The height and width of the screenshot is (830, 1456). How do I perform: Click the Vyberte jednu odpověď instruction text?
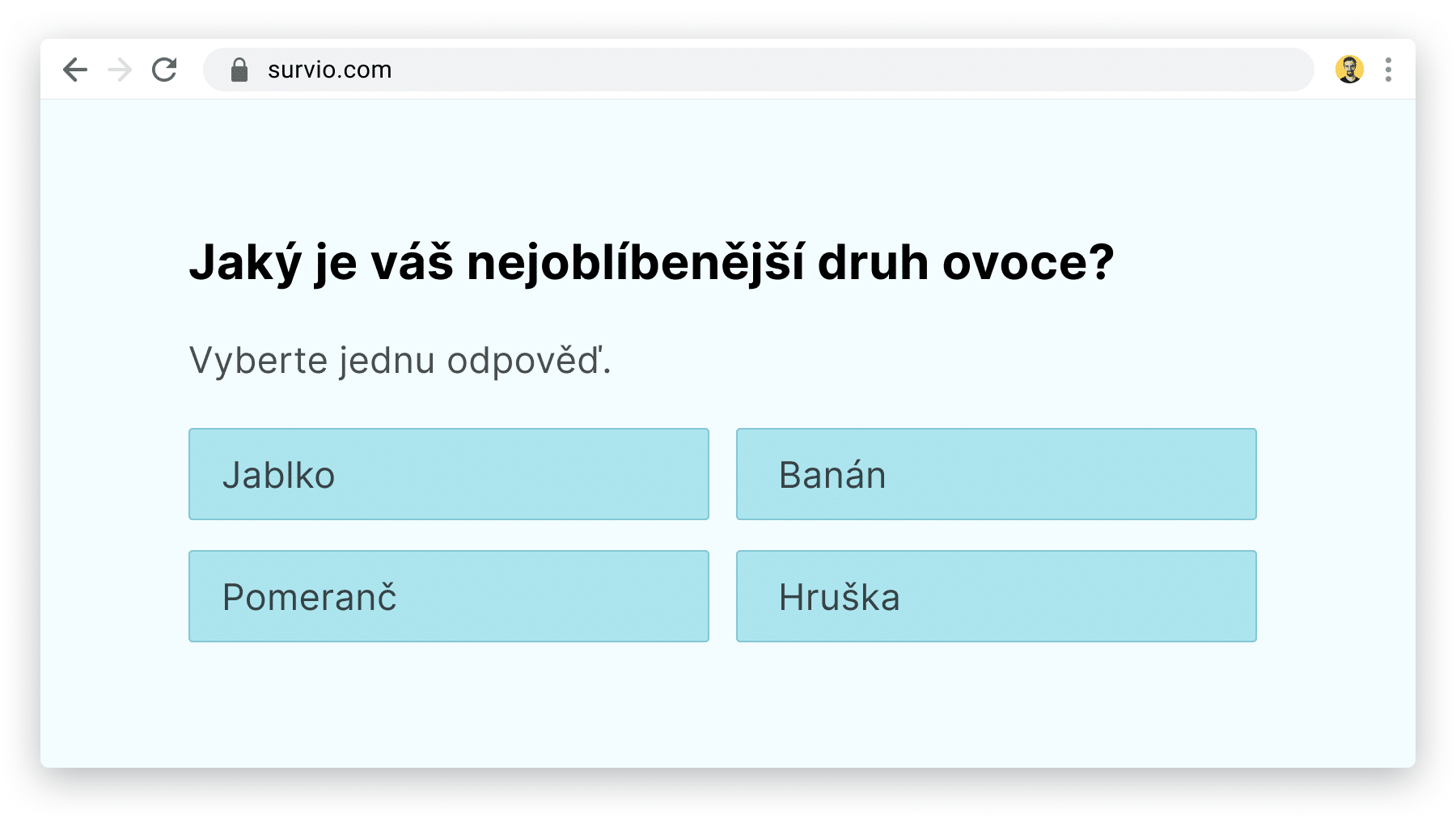[400, 361]
